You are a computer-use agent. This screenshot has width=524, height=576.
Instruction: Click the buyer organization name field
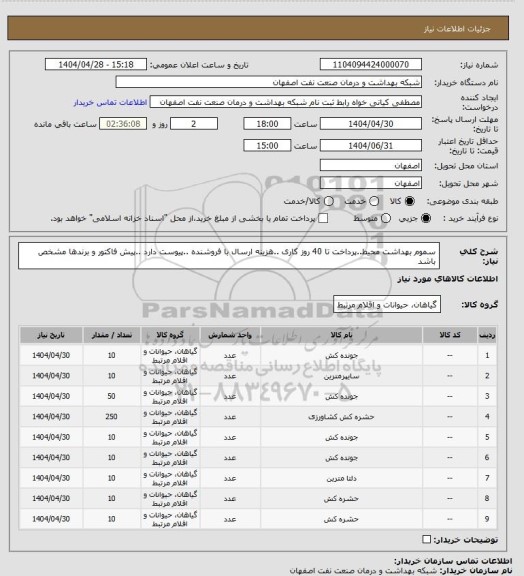pos(269,82)
